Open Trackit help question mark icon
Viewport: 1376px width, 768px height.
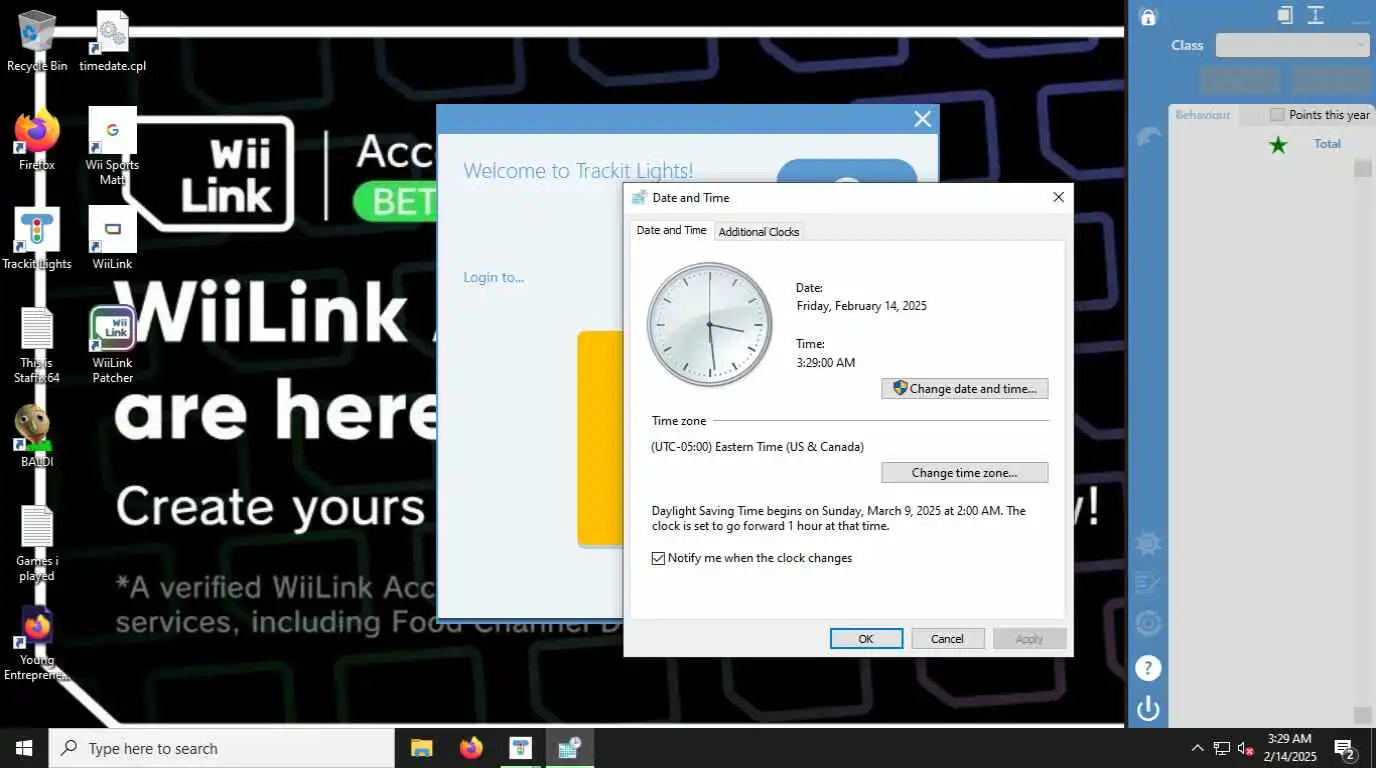(x=1148, y=667)
